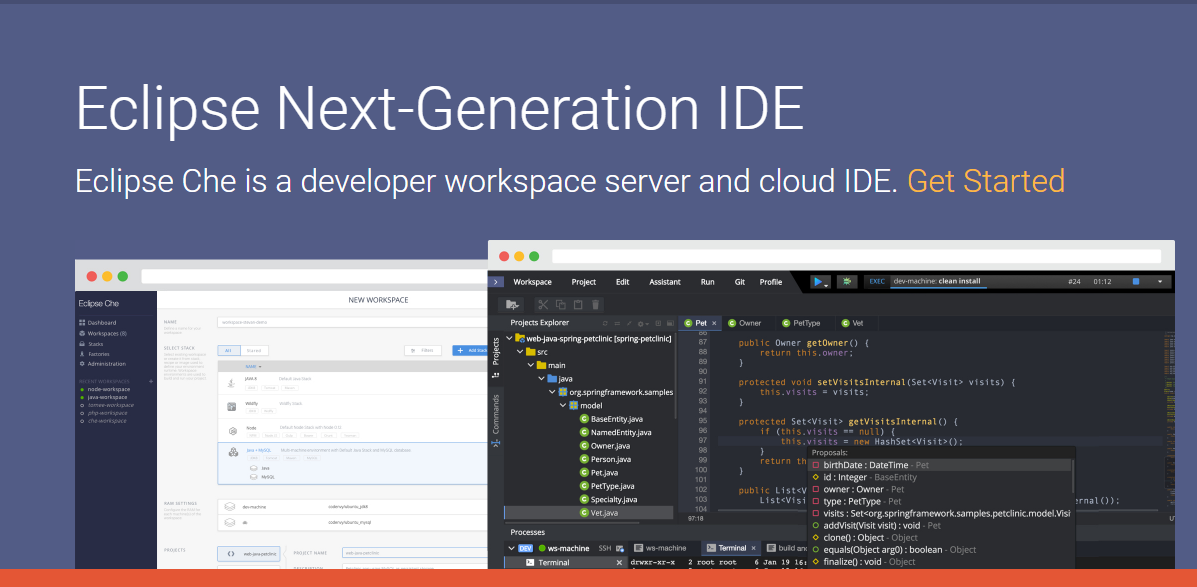Screen dimensions: 1197x587
Task: Open the Edit menu
Action: click(622, 282)
